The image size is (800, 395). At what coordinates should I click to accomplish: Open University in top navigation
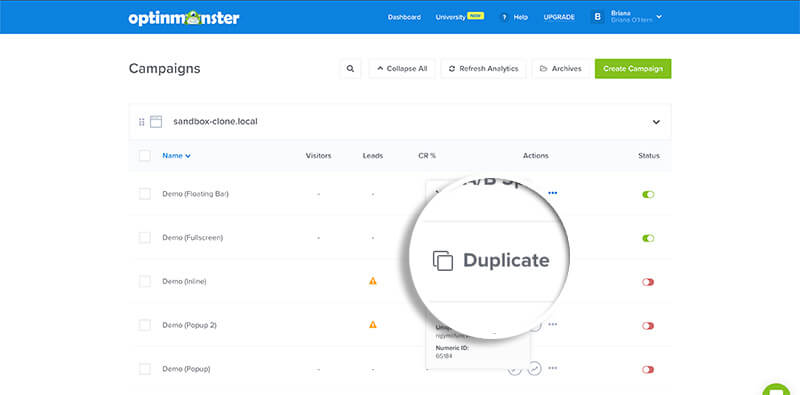[x=450, y=17]
